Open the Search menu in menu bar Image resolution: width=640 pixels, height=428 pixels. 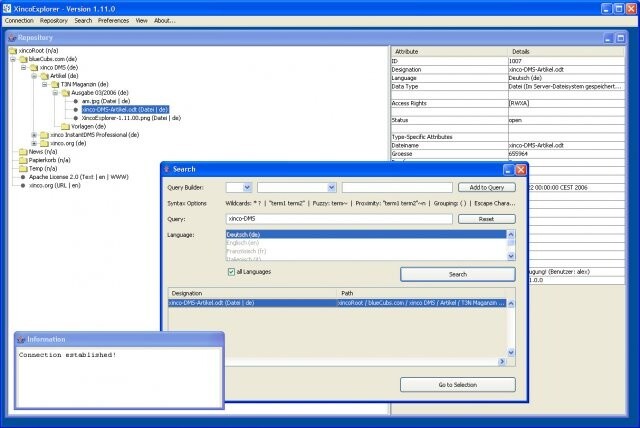(x=83, y=20)
